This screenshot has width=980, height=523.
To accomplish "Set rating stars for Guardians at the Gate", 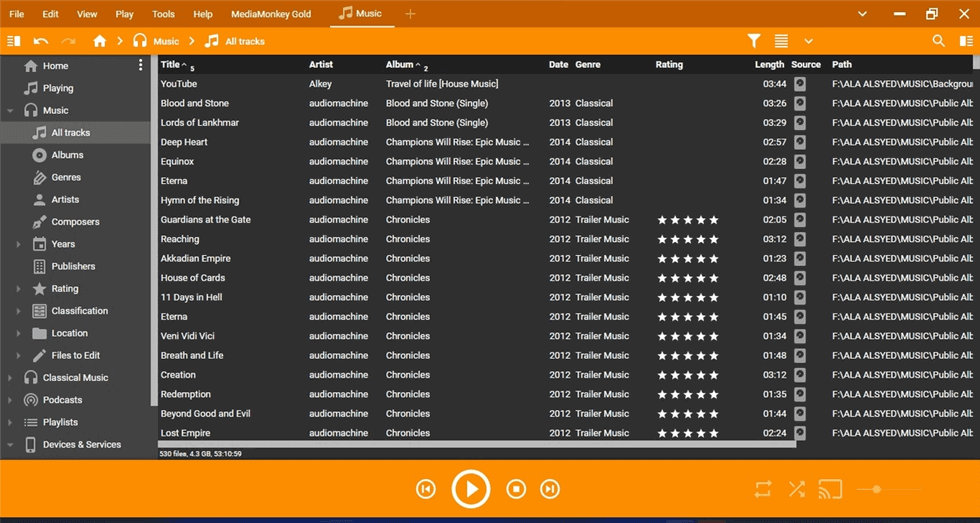I will click(688, 220).
